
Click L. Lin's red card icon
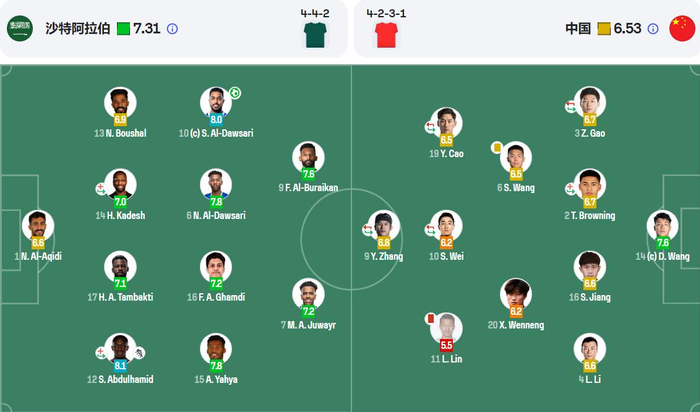click(428, 318)
